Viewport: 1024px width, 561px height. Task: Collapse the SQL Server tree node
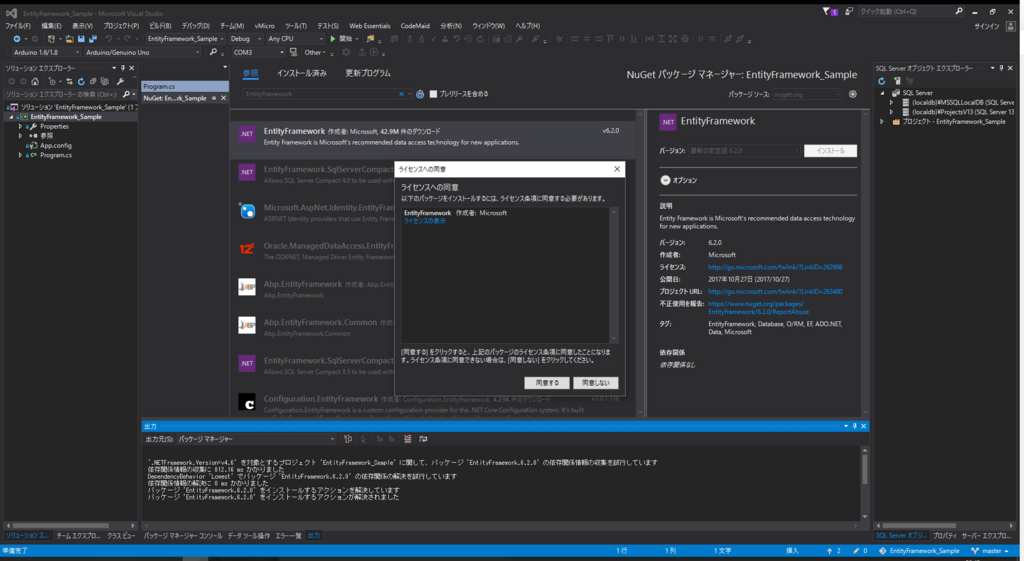click(x=882, y=93)
